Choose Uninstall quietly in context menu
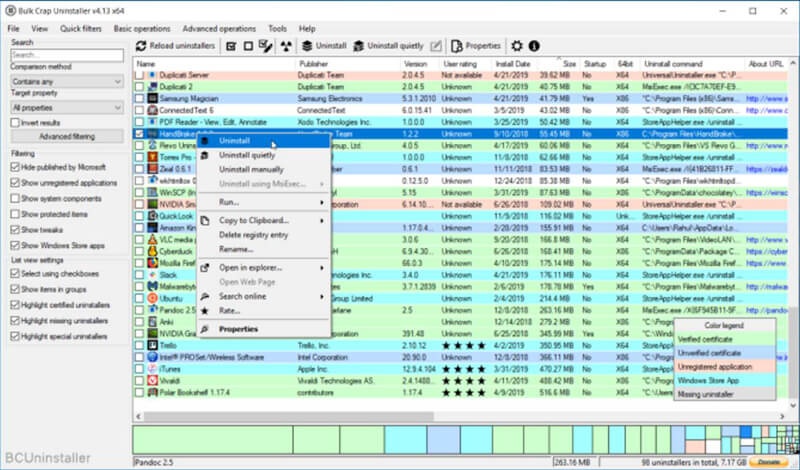The height and width of the screenshot is (470, 800). click(x=264, y=155)
